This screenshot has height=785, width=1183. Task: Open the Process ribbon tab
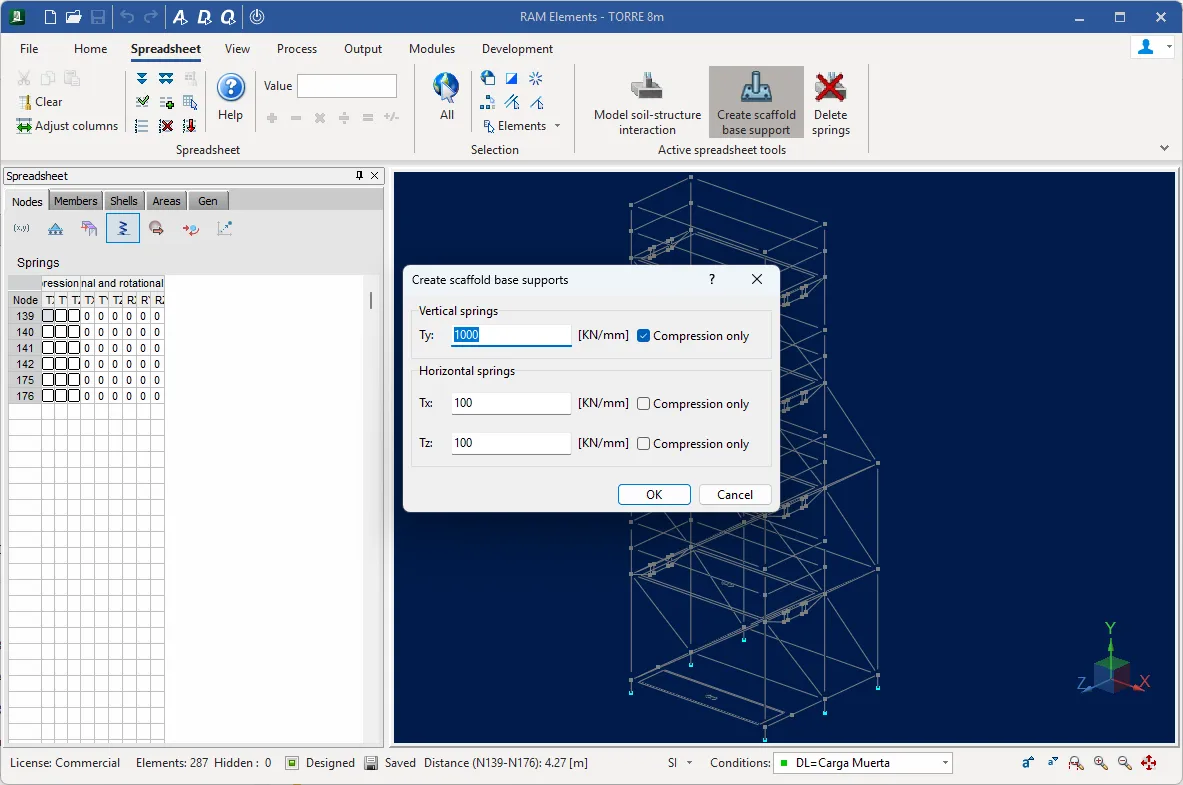pyautogui.click(x=297, y=49)
